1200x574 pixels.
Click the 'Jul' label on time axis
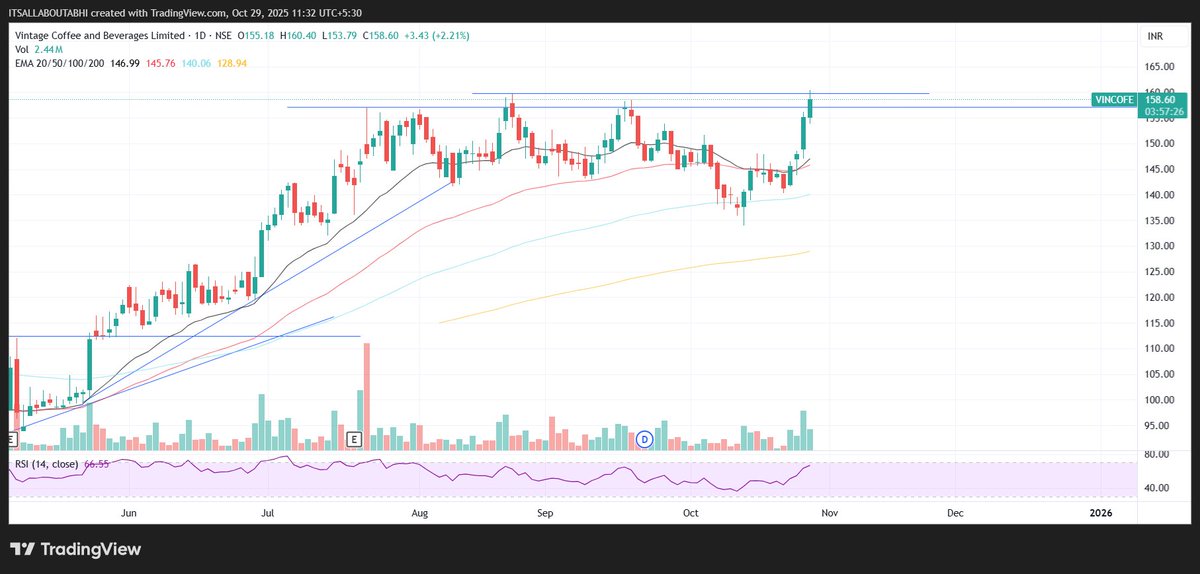pyautogui.click(x=267, y=513)
